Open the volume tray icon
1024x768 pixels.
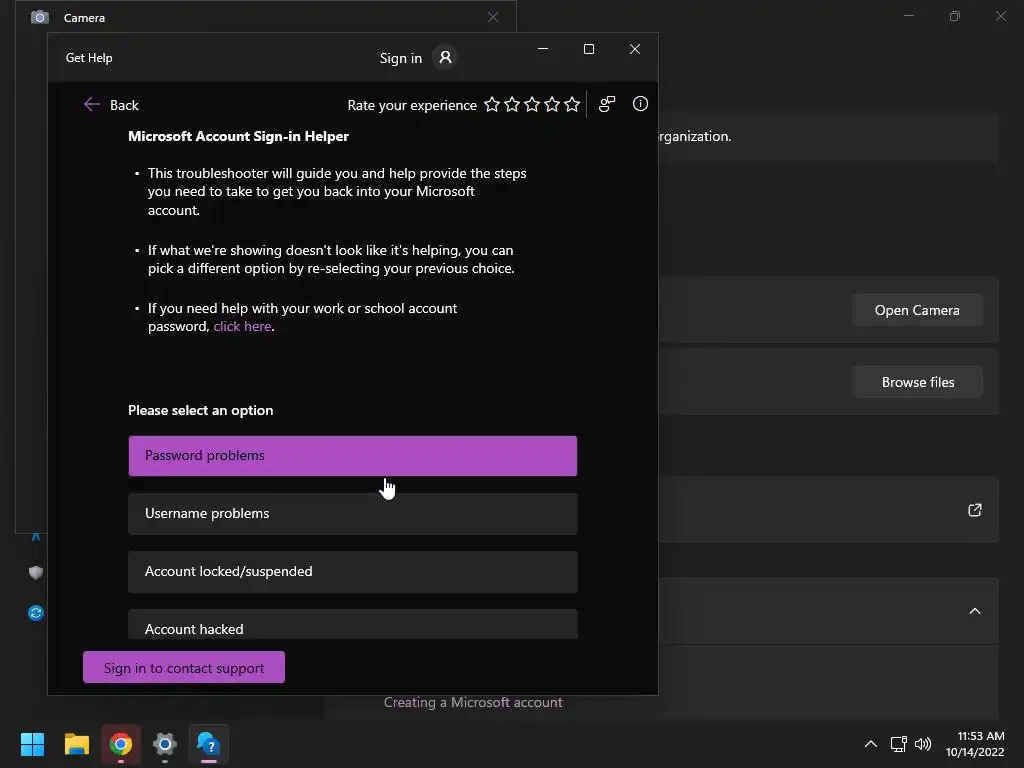click(923, 744)
